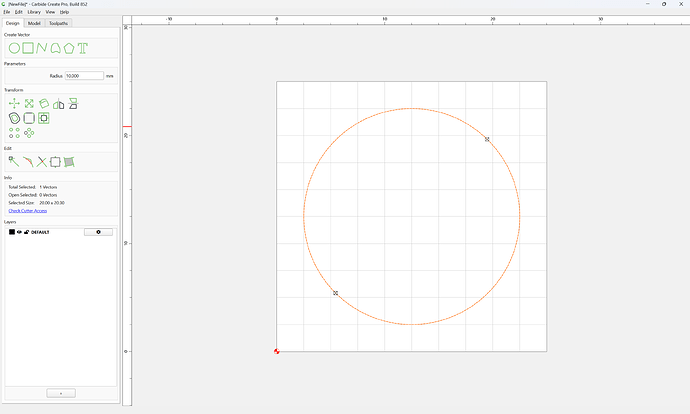The image size is (690, 414).
Task: Choose the Trim Vectors tool
Action: tap(41, 162)
